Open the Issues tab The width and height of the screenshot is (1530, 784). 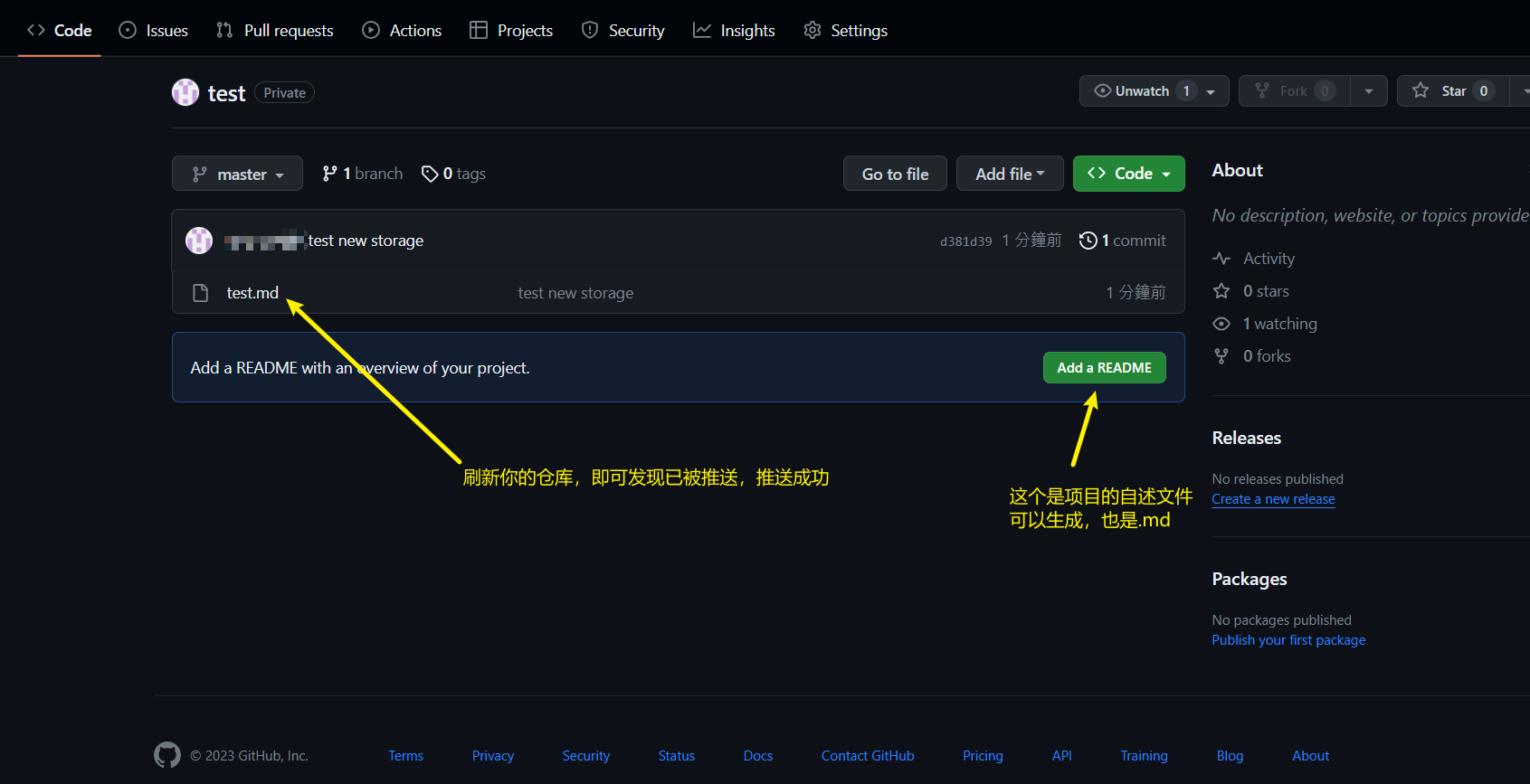154,30
